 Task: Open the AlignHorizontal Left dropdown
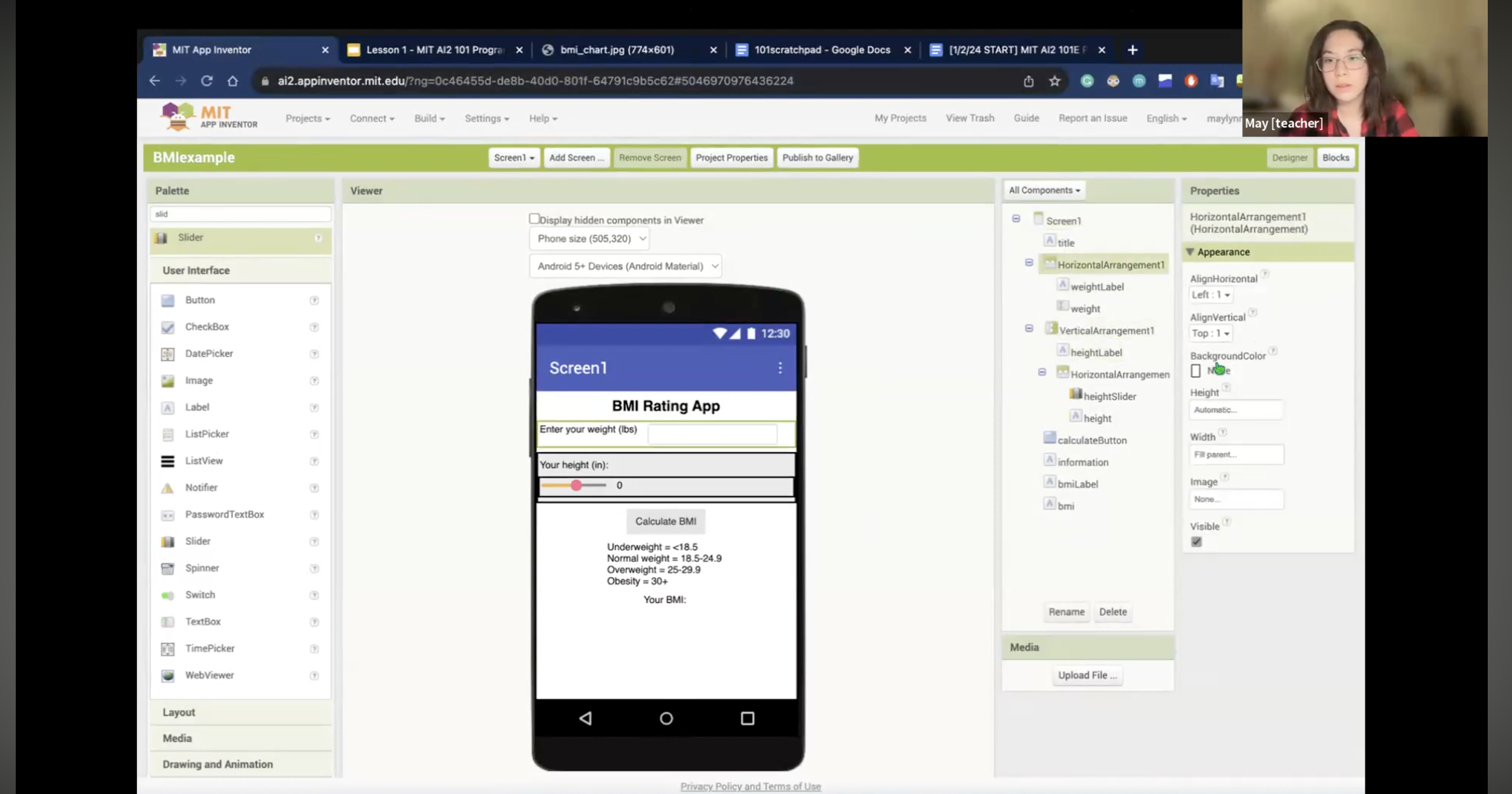click(1210, 295)
